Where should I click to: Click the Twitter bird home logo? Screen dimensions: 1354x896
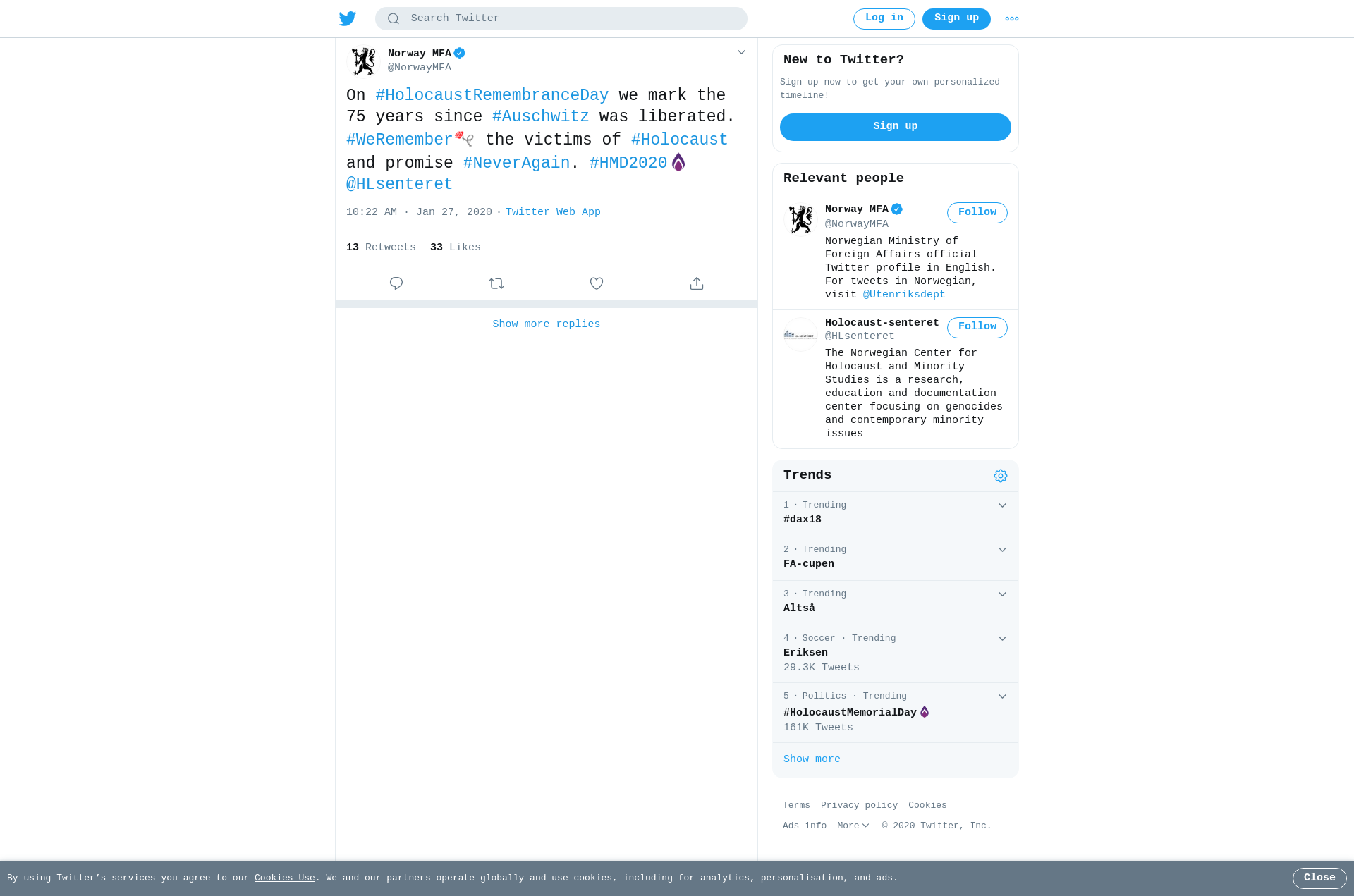pyautogui.click(x=348, y=18)
